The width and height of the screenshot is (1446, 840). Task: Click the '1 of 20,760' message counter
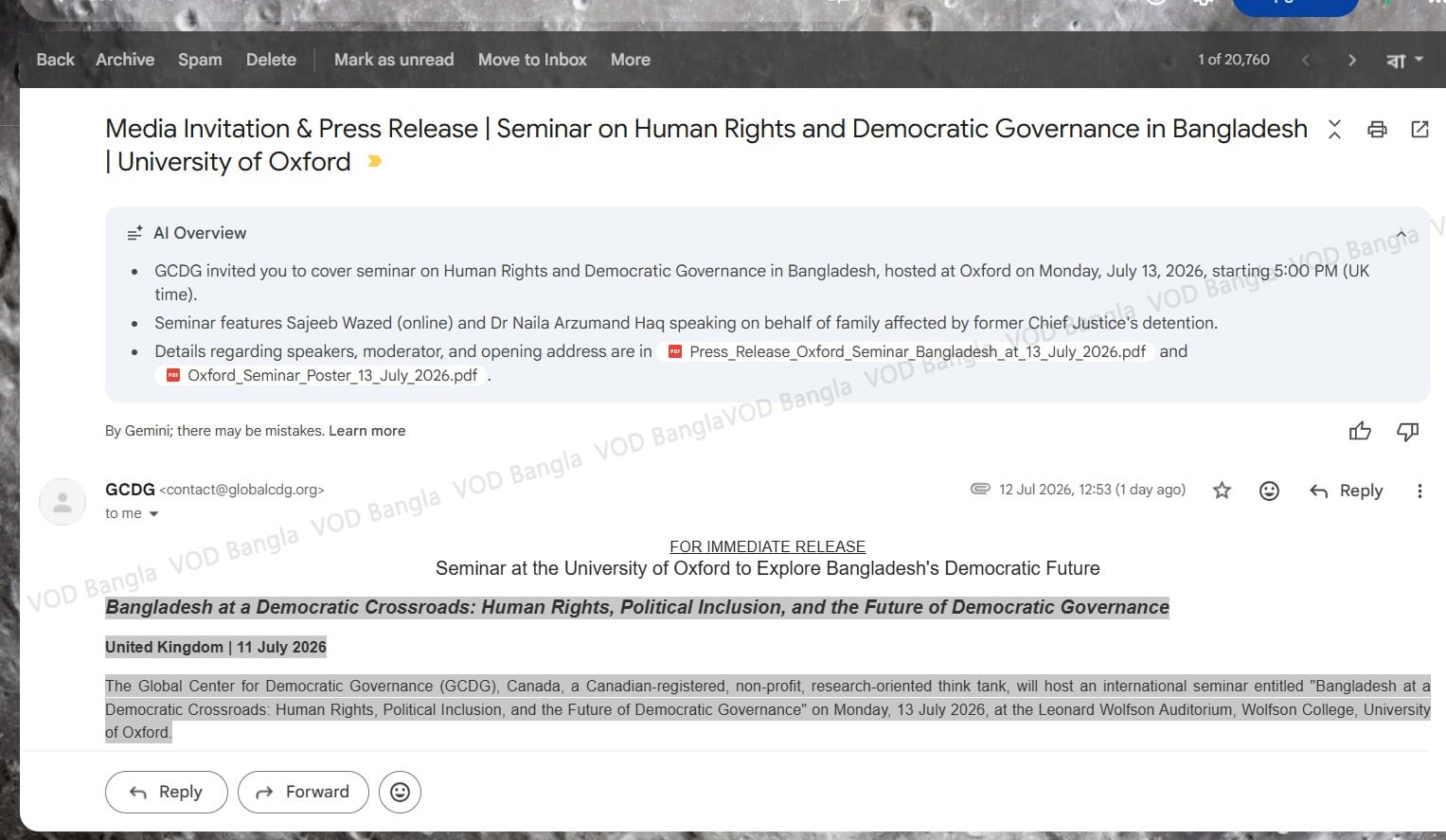pyautogui.click(x=1233, y=60)
